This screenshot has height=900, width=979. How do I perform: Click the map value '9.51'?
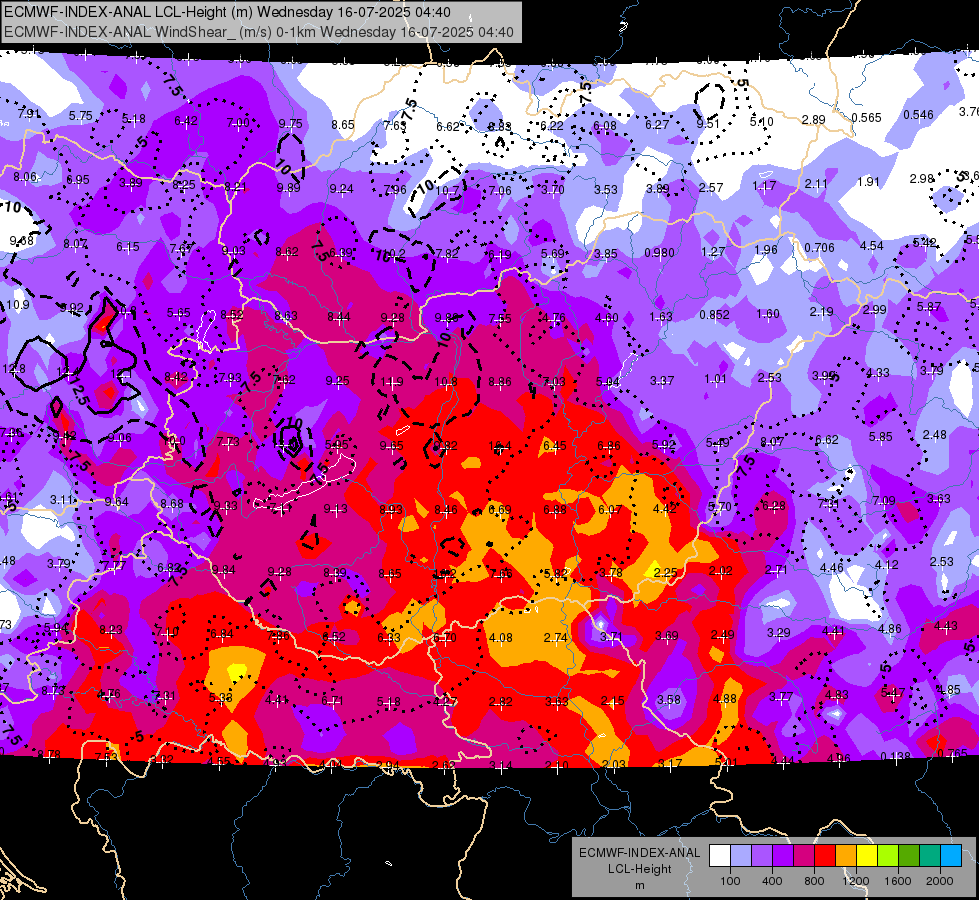point(708,124)
